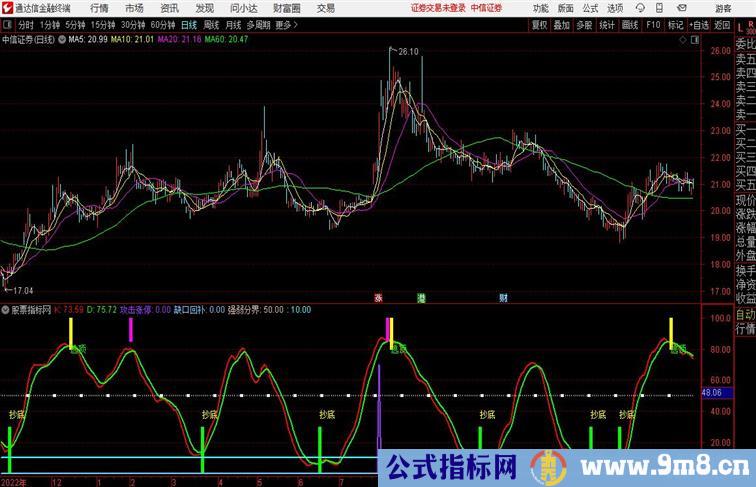This screenshot has height=487, width=756.
Task: Open the 交易 menu
Action: [x=325, y=8]
